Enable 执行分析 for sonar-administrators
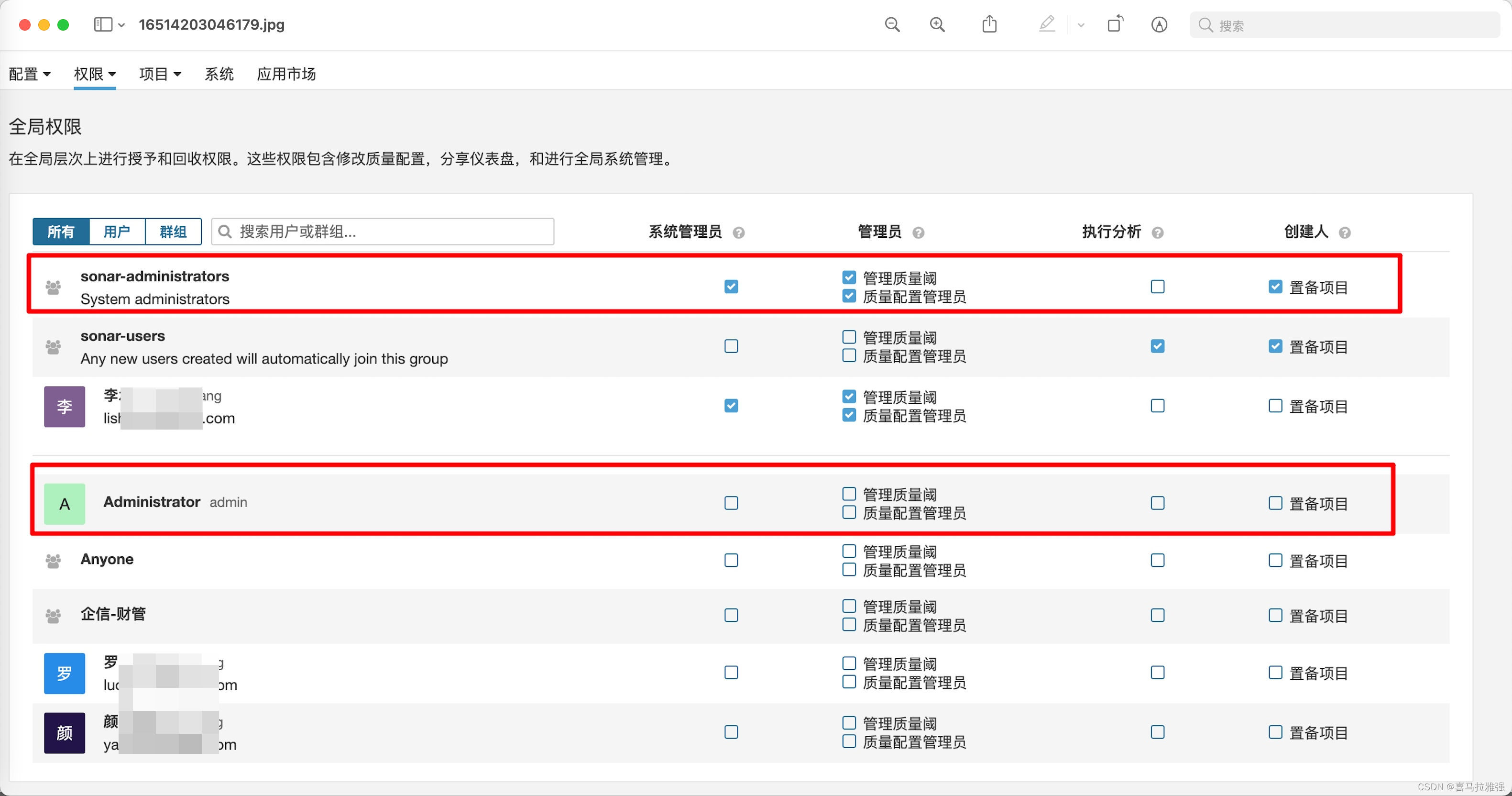This screenshot has height=796, width=1512. [x=1158, y=287]
